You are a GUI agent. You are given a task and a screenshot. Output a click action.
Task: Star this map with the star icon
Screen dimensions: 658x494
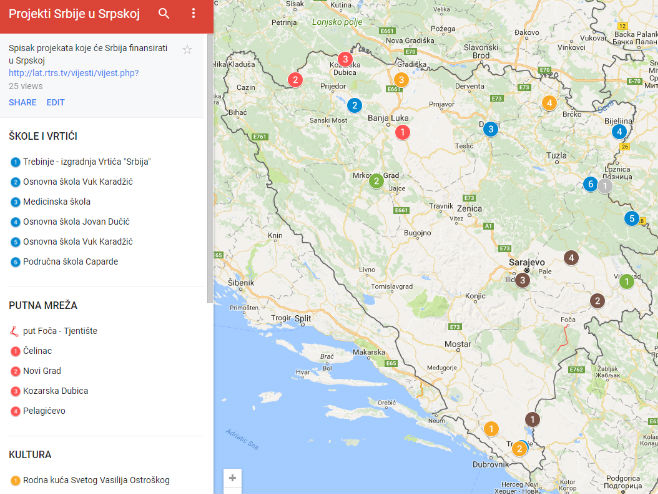coord(187,49)
